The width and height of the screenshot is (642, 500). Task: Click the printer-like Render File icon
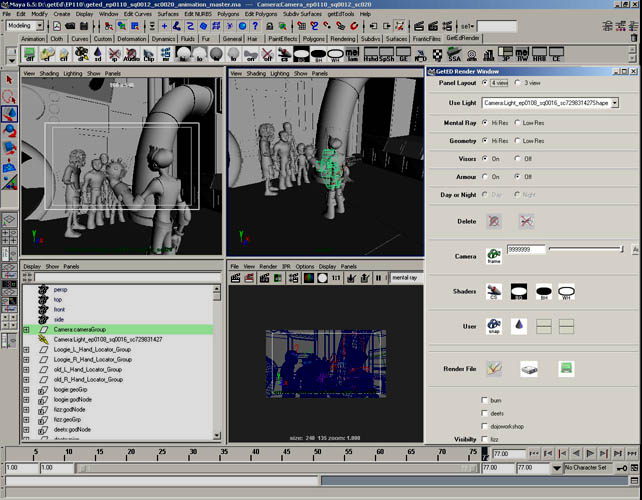point(529,368)
